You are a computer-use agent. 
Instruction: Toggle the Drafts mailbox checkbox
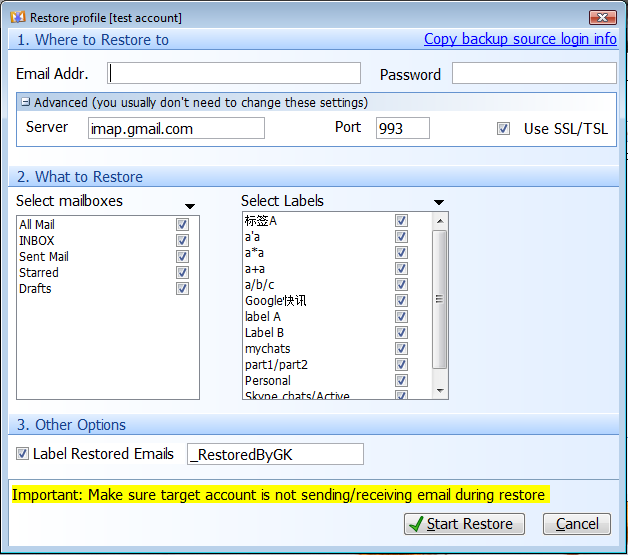(x=182, y=289)
